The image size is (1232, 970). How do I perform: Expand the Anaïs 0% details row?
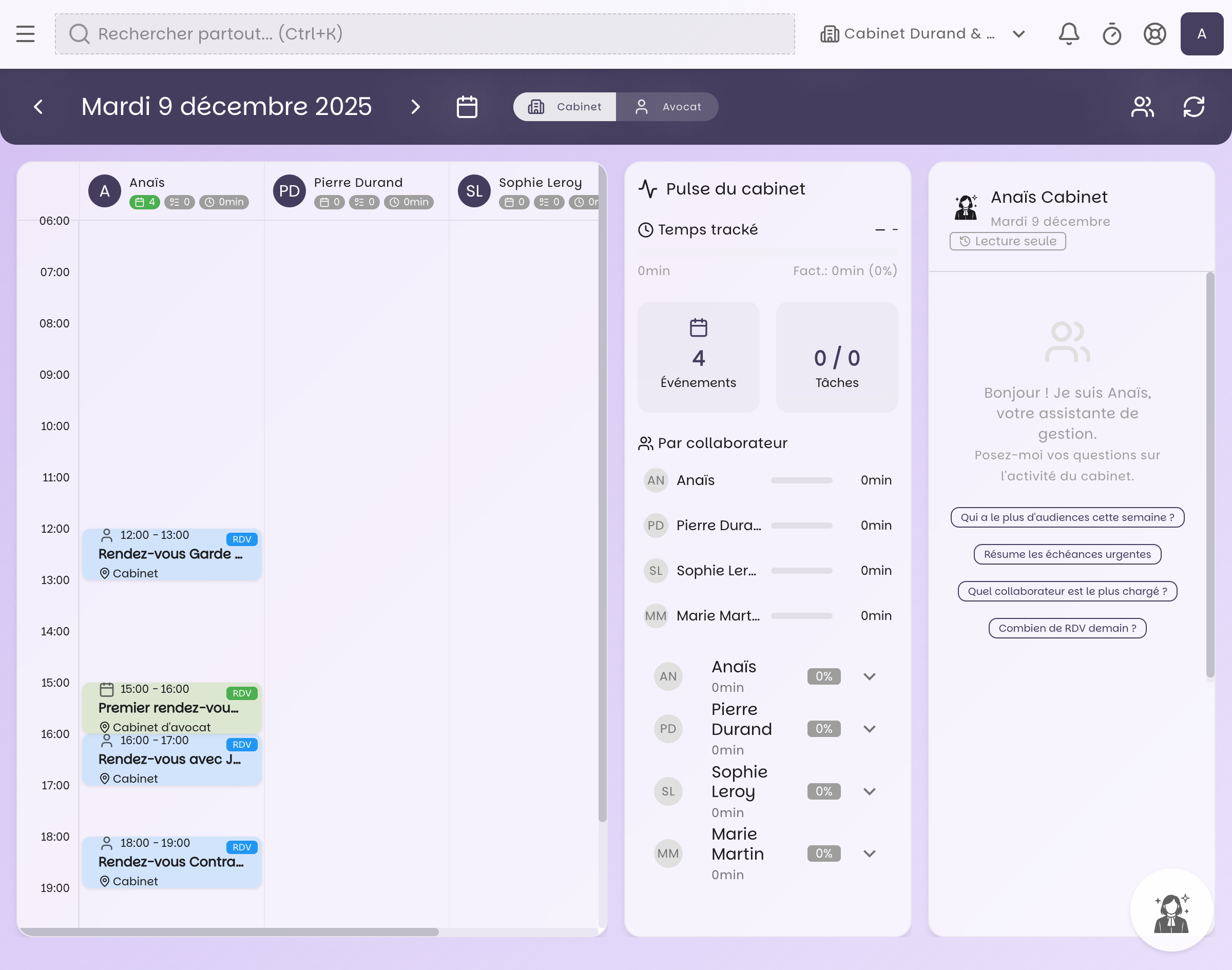tap(869, 676)
